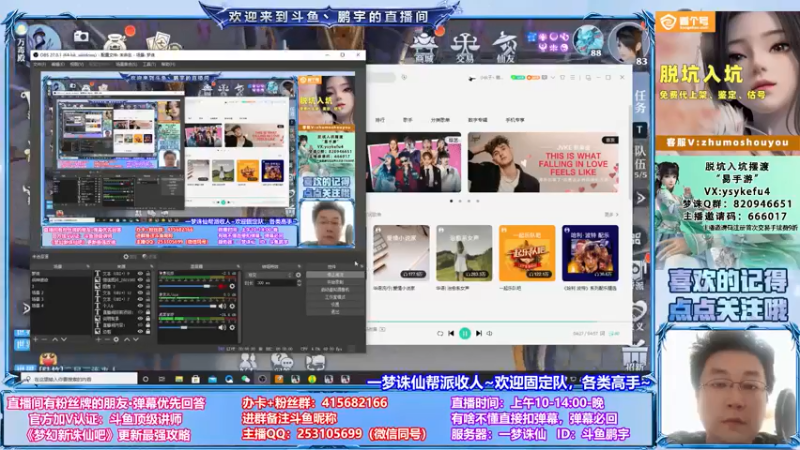The image size is (800, 450).
Task: Open the 商城 shop icon in the game
Action: coord(424,47)
